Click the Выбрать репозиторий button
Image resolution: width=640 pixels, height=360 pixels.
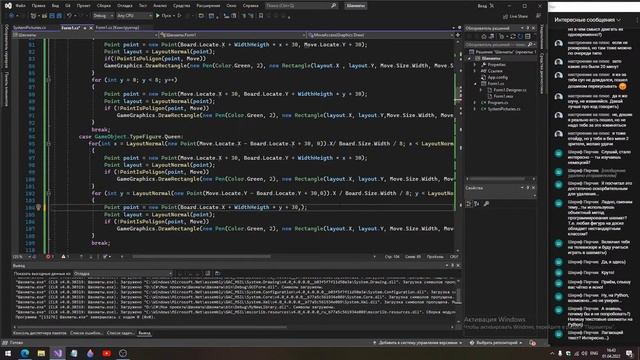[496, 343]
